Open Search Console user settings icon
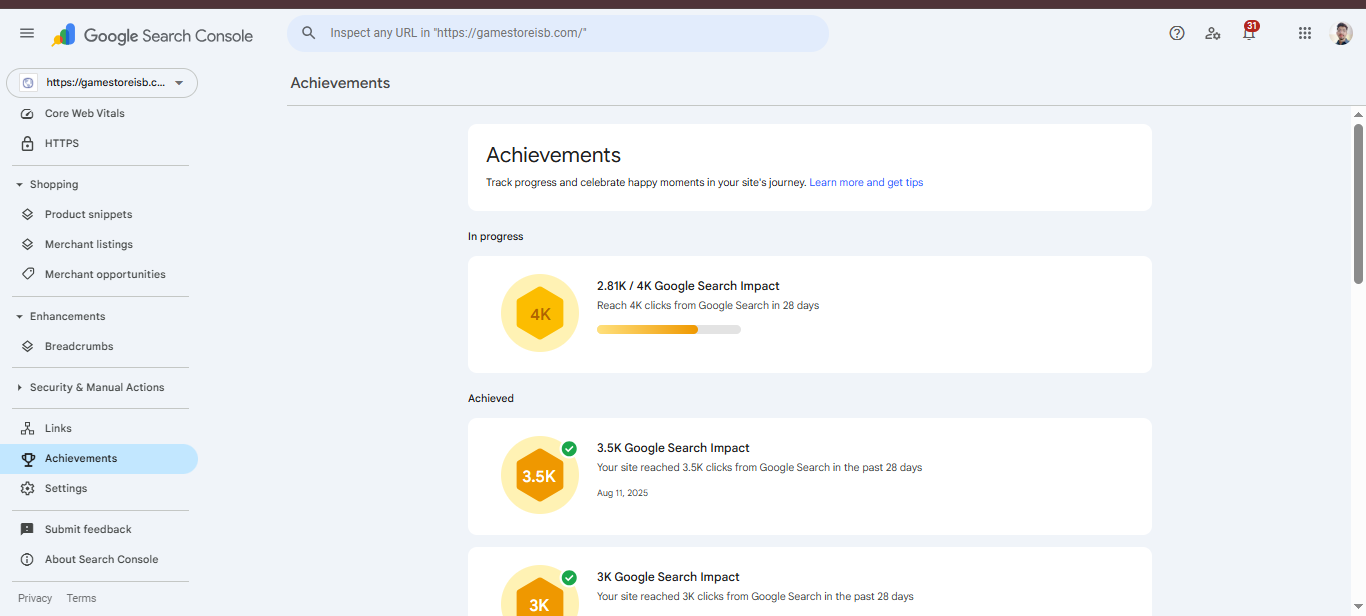This screenshot has height=616, width=1366. pos(1213,33)
